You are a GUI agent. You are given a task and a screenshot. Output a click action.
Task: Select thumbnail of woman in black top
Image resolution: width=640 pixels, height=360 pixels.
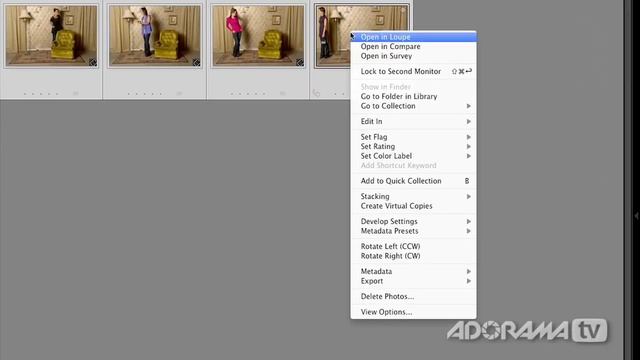point(51,36)
